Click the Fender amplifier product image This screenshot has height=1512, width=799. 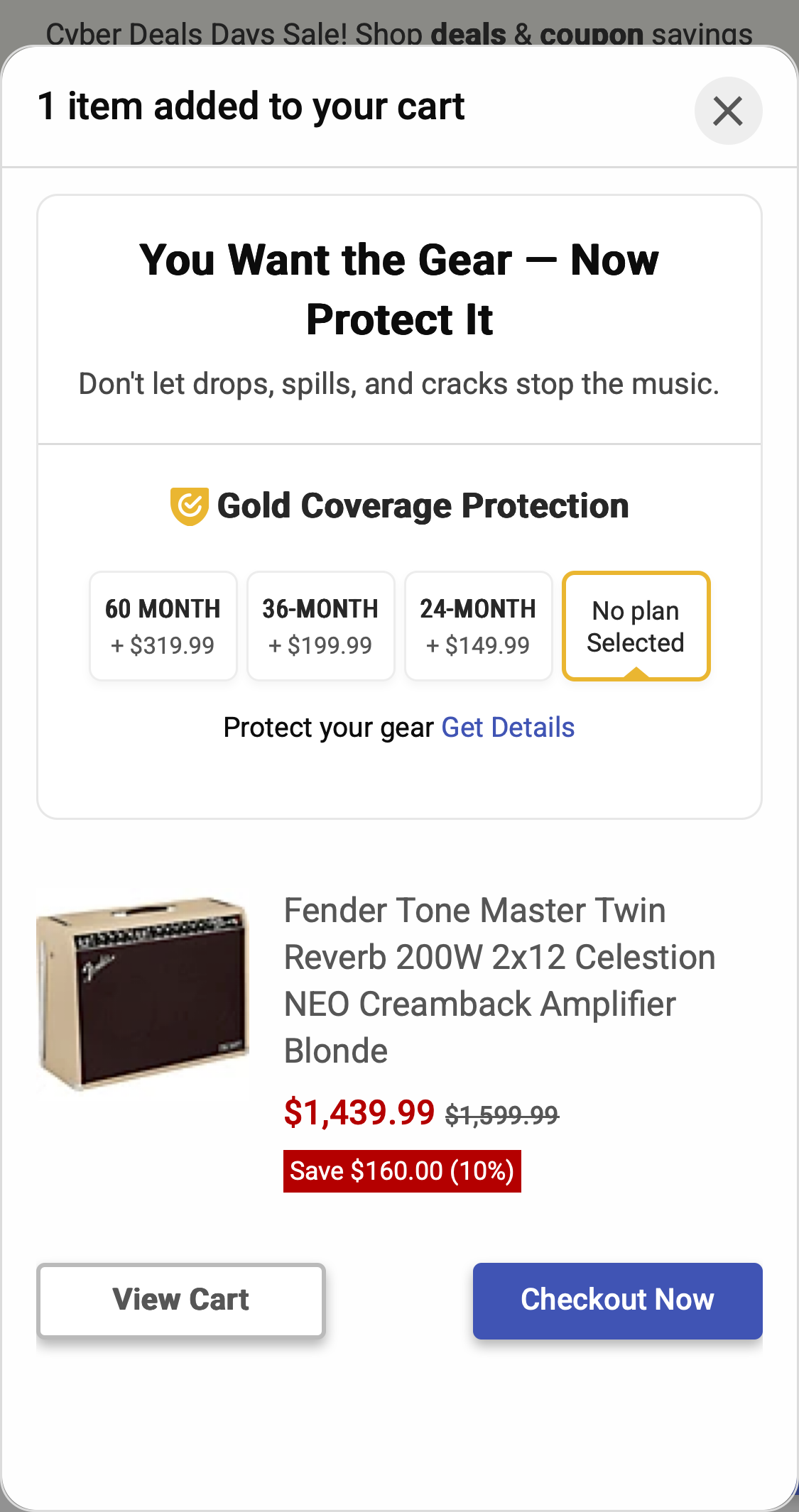pyautogui.click(x=143, y=992)
